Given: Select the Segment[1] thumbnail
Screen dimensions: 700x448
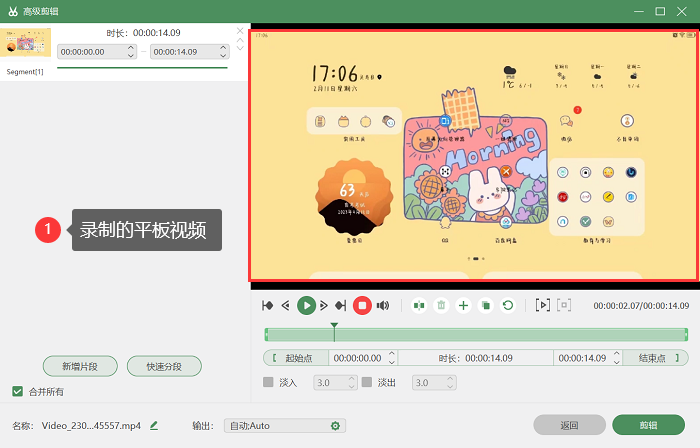Looking at the screenshot, I should (x=25, y=42).
